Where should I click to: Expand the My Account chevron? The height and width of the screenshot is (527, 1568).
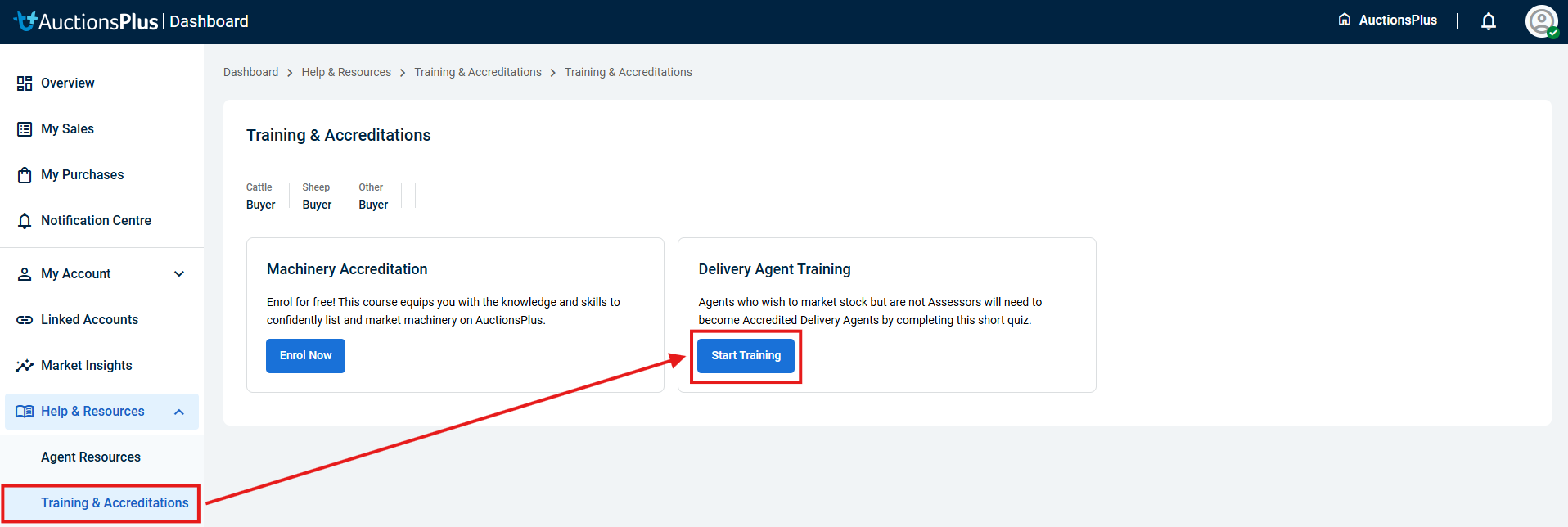point(179,274)
